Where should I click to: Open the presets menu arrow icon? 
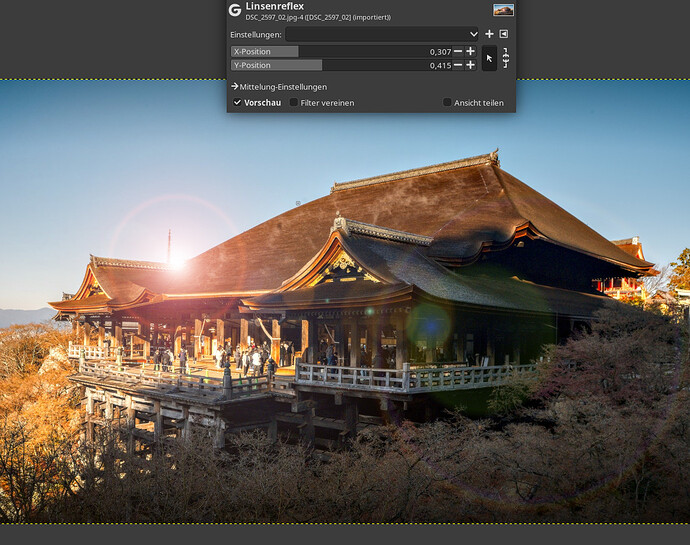[504, 34]
